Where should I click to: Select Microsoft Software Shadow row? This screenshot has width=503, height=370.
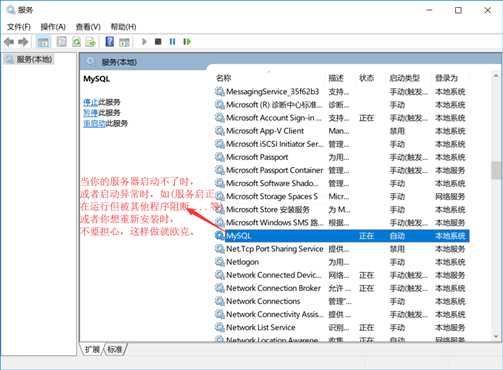click(x=342, y=183)
